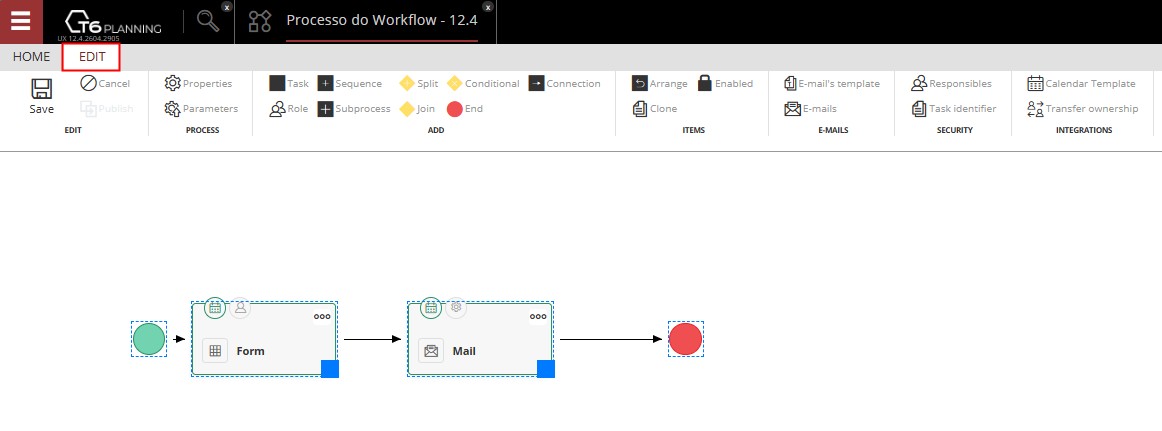Select the Form task node

point(264,339)
